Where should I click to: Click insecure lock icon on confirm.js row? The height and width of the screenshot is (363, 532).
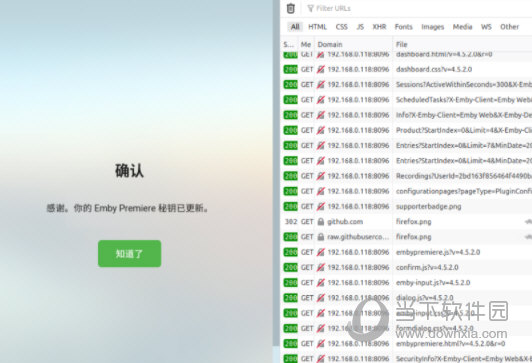point(321,267)
